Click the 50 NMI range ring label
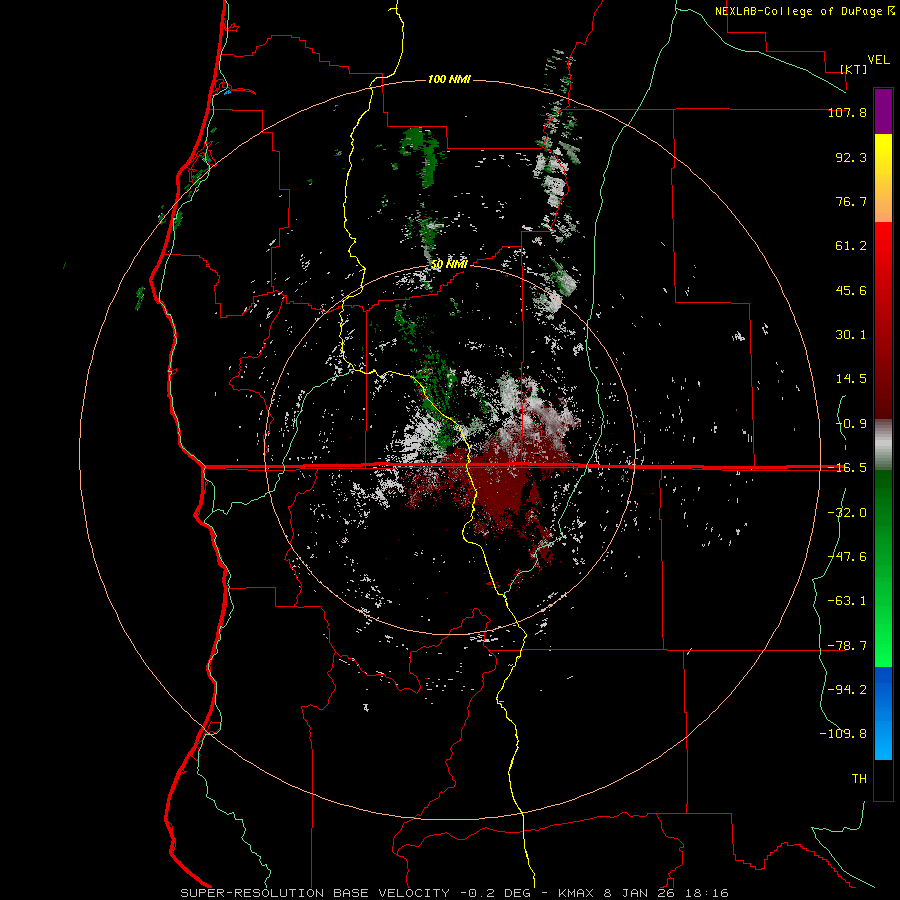The height and width of the screenshot is (900, 900). [449, 265]
